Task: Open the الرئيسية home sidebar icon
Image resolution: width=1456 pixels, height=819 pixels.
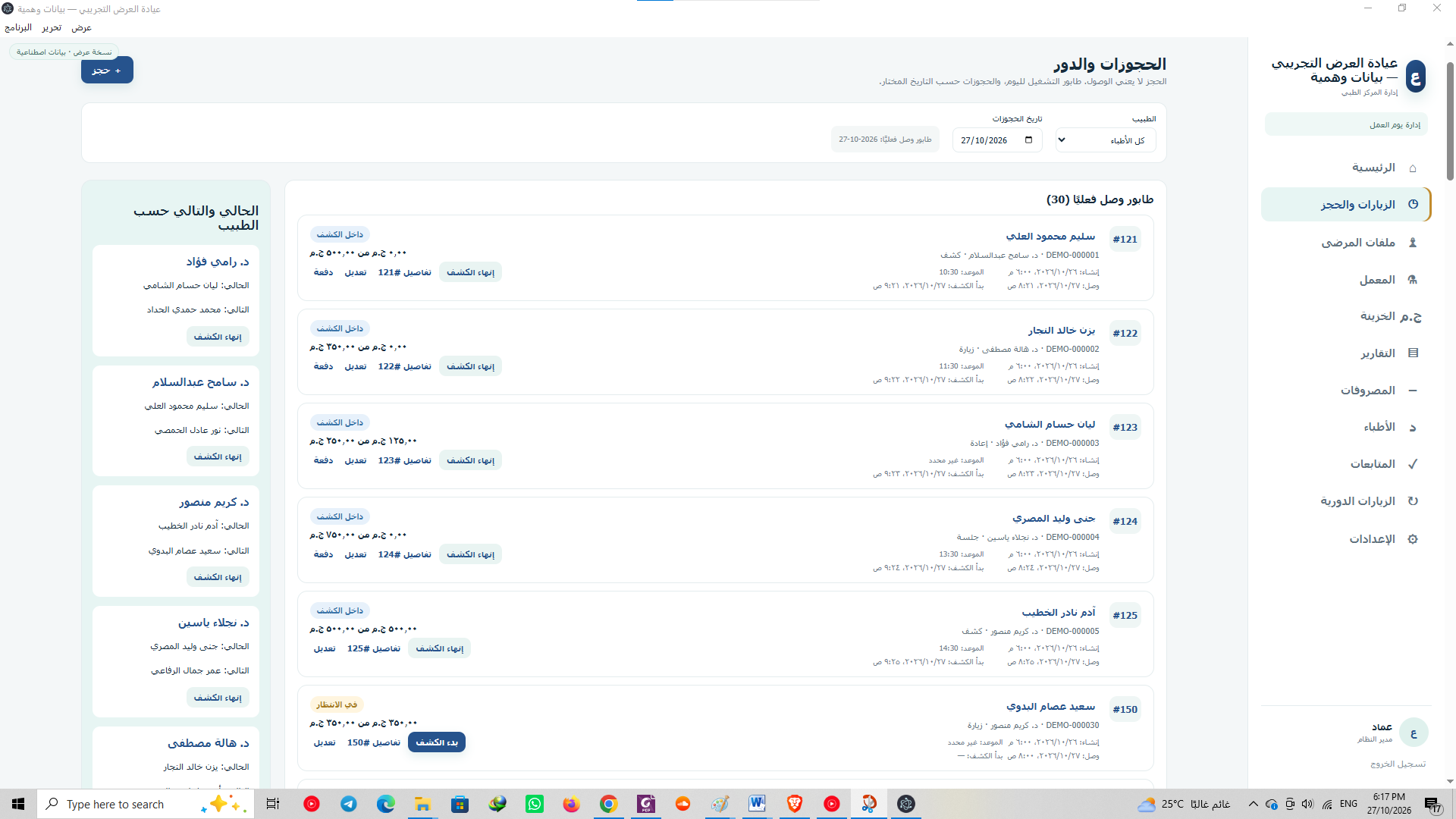Action: [x=1413, y=168]
